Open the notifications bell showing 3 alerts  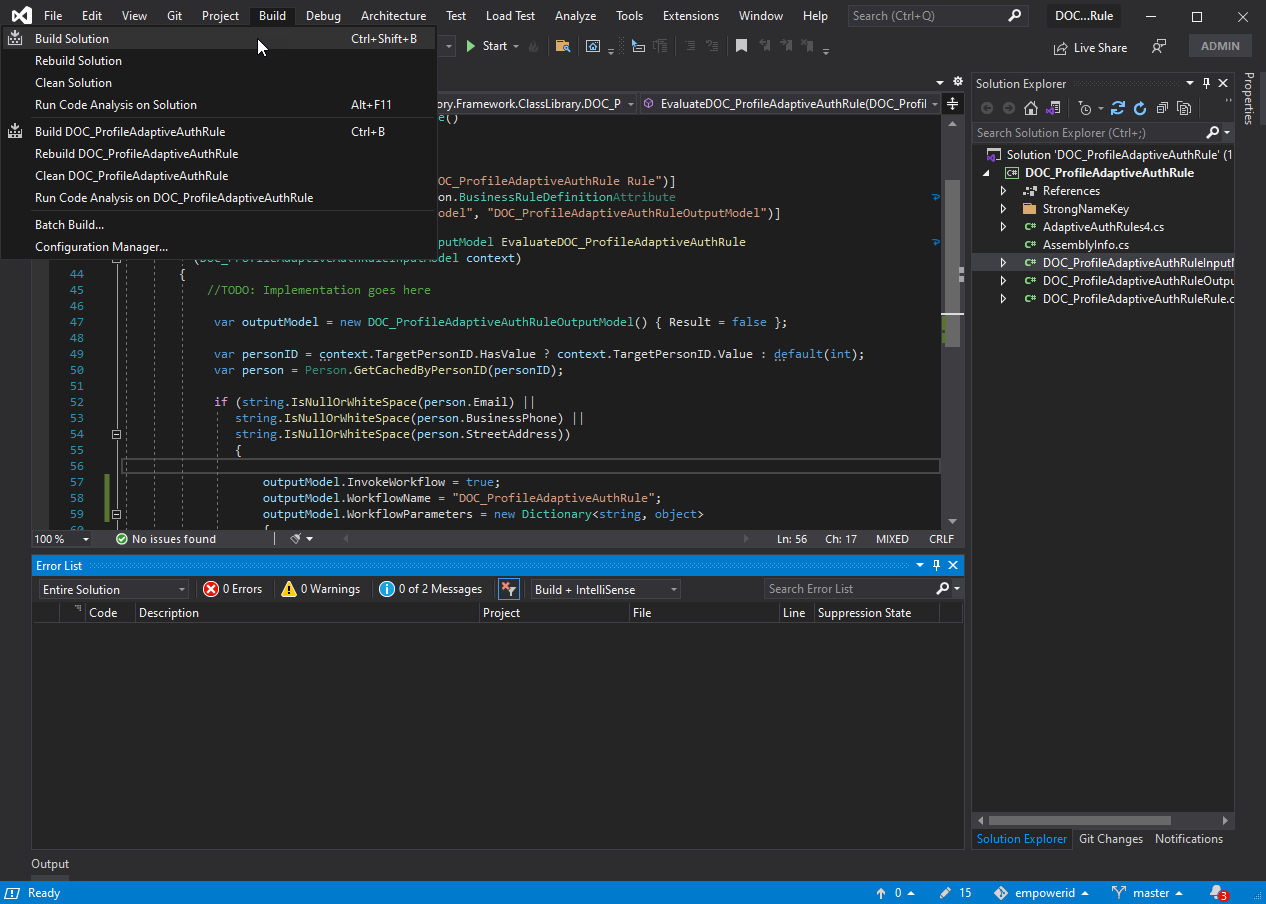(1218, 892)
